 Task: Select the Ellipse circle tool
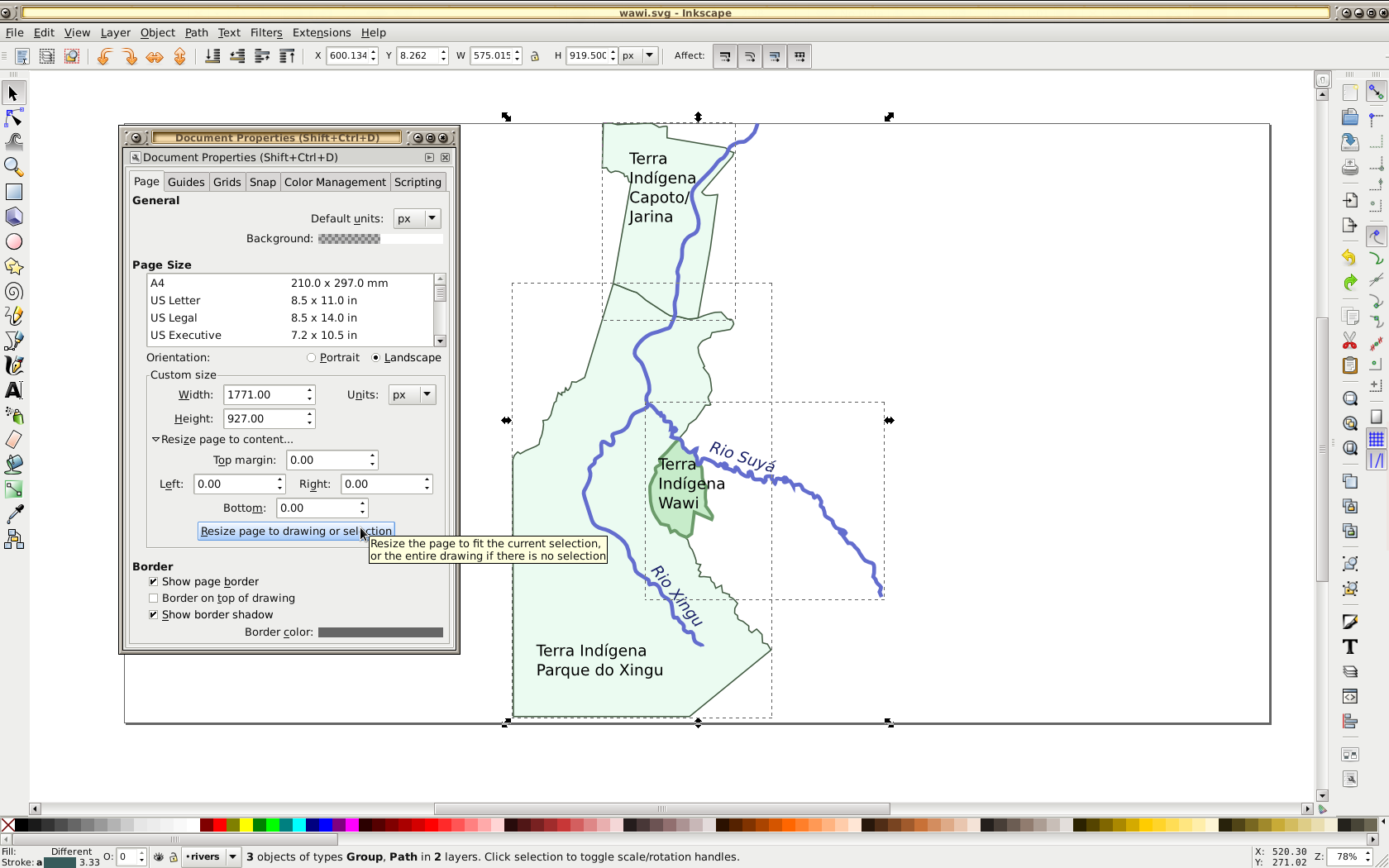[x=13, y=242]
